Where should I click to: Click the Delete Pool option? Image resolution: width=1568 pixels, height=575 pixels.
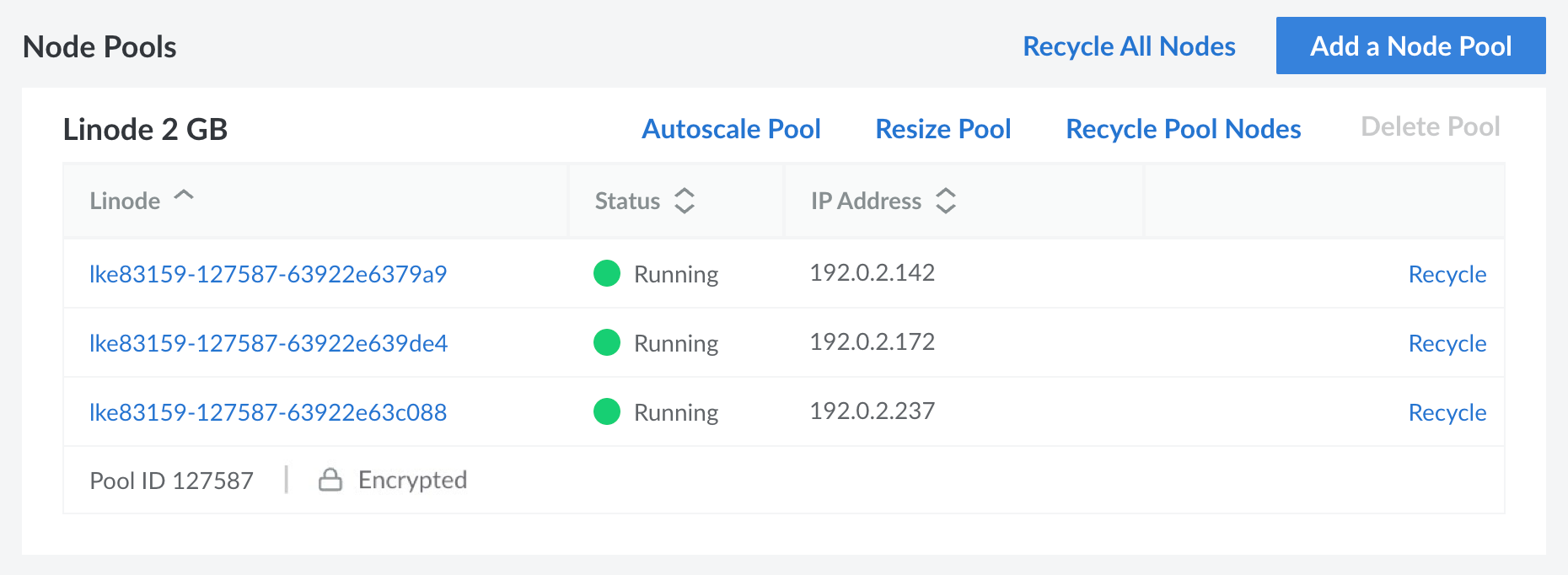point(1430,126)
